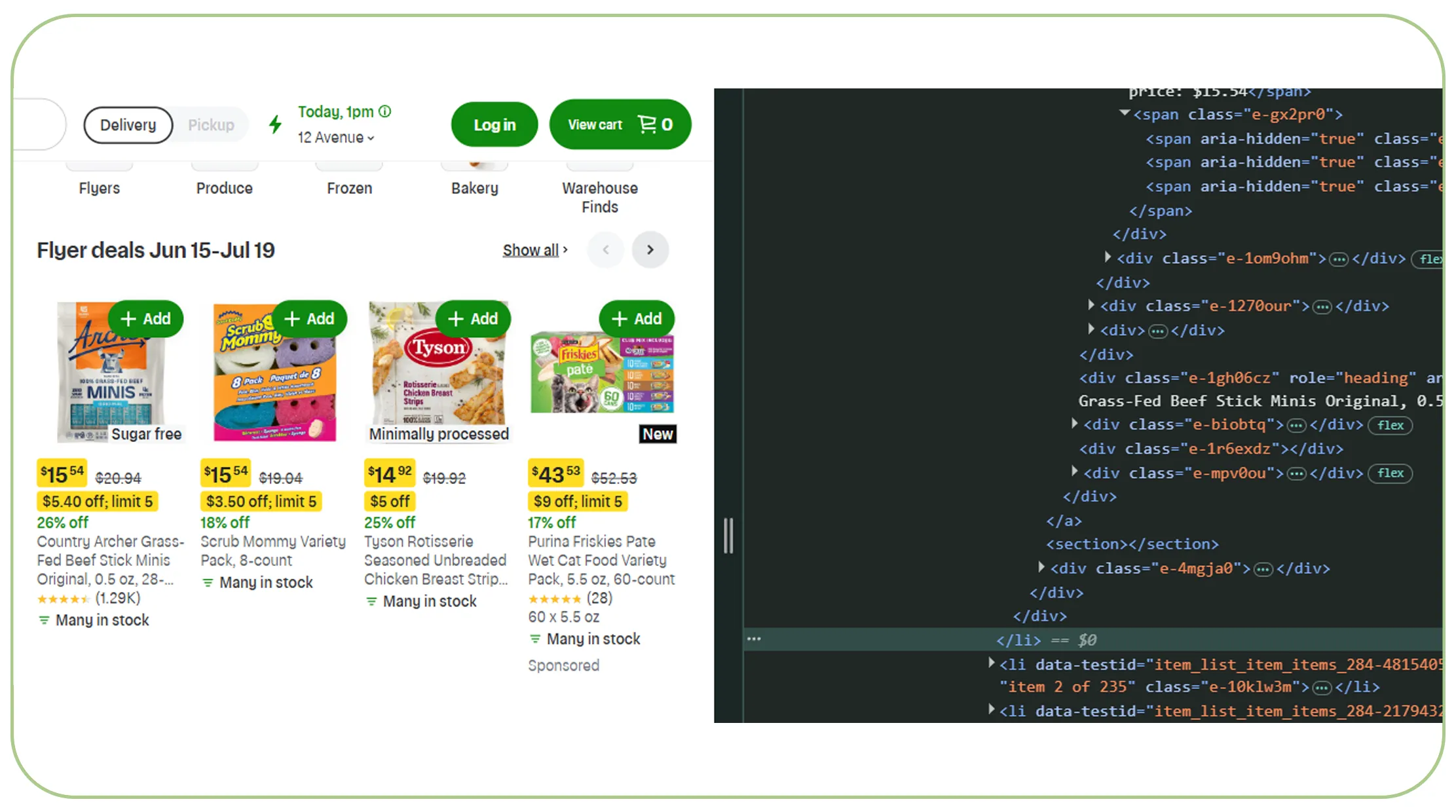This screenshot has height=812, width=1456.
Task: Click the $15.54 price above the $20.94 strikethrough
Action: point(62,473)
